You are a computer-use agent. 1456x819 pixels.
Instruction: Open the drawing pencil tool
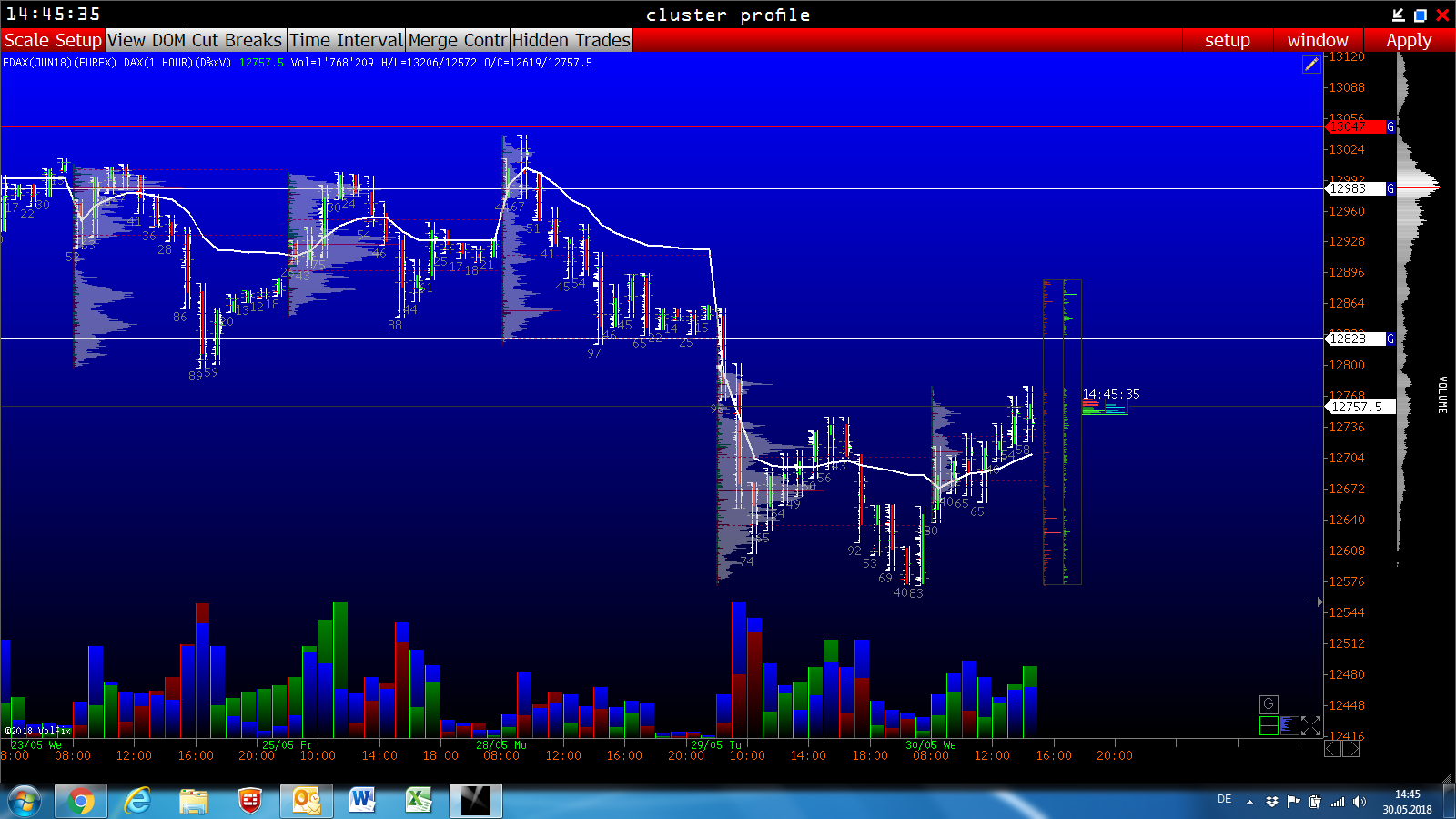[1311, 64]
